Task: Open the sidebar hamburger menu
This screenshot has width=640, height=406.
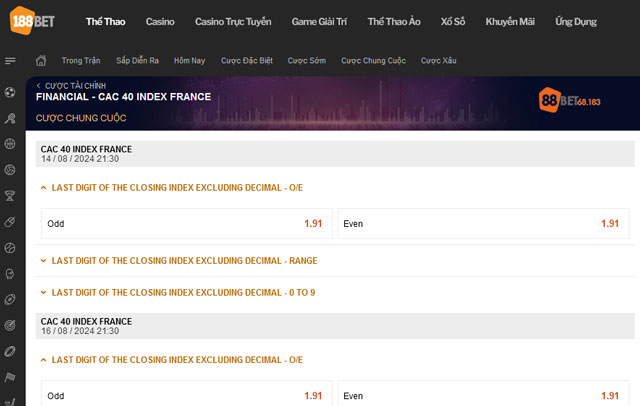Action: (10, 61)
